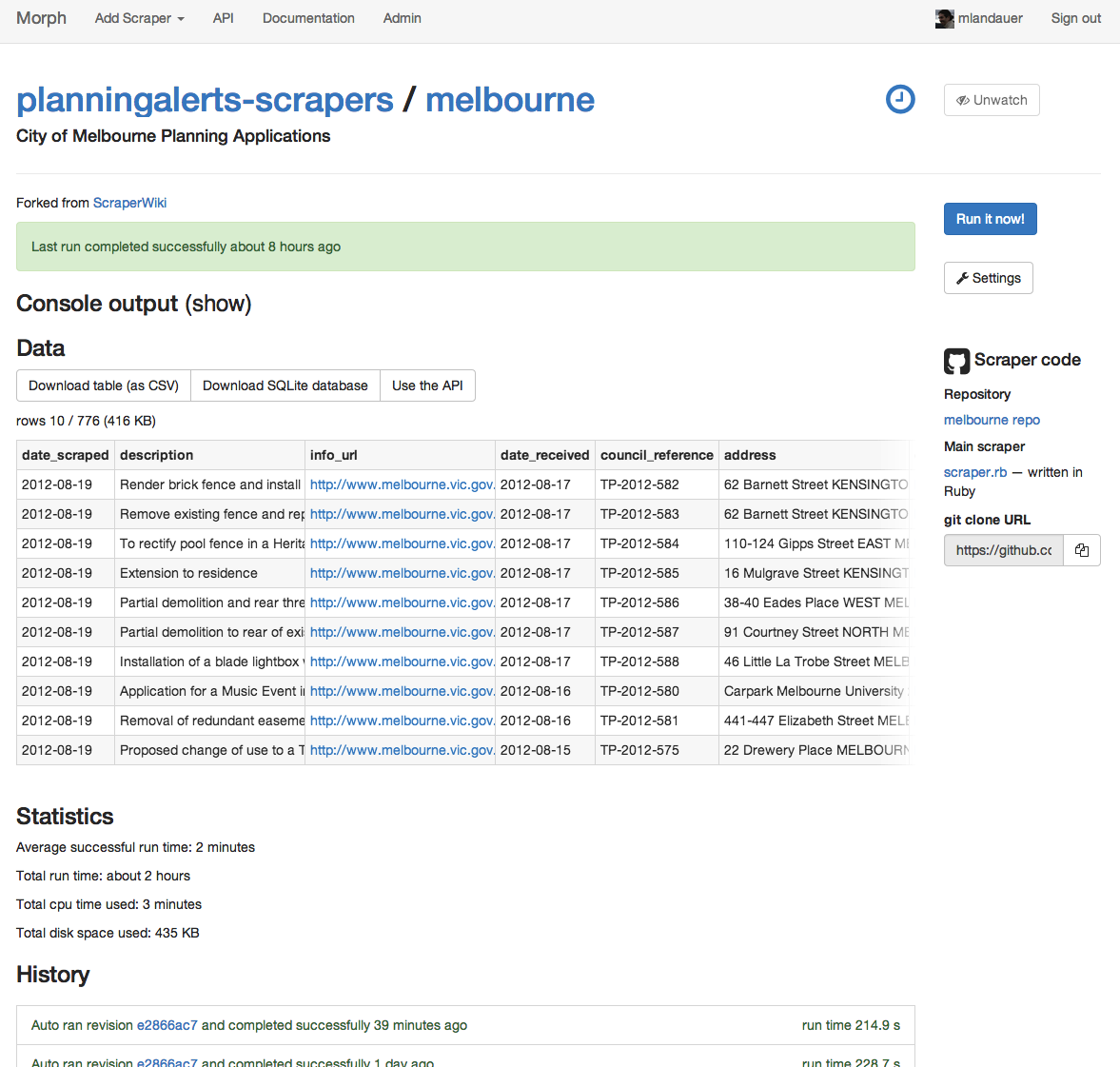Screen dimensions: 1120x1067
Task: Click the clock schedule icon near title
Action: (x=900, y=99)
